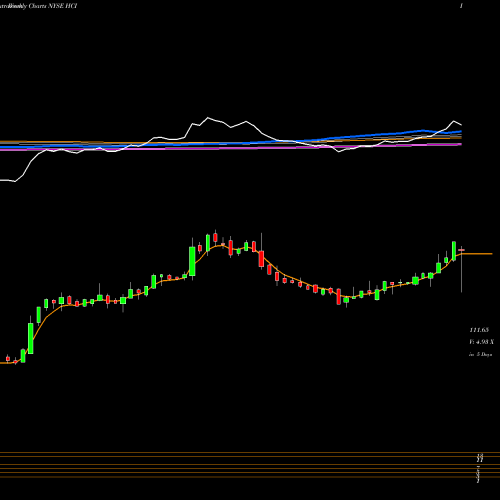Click the tall green candle in the early rally

click(31, 338)
